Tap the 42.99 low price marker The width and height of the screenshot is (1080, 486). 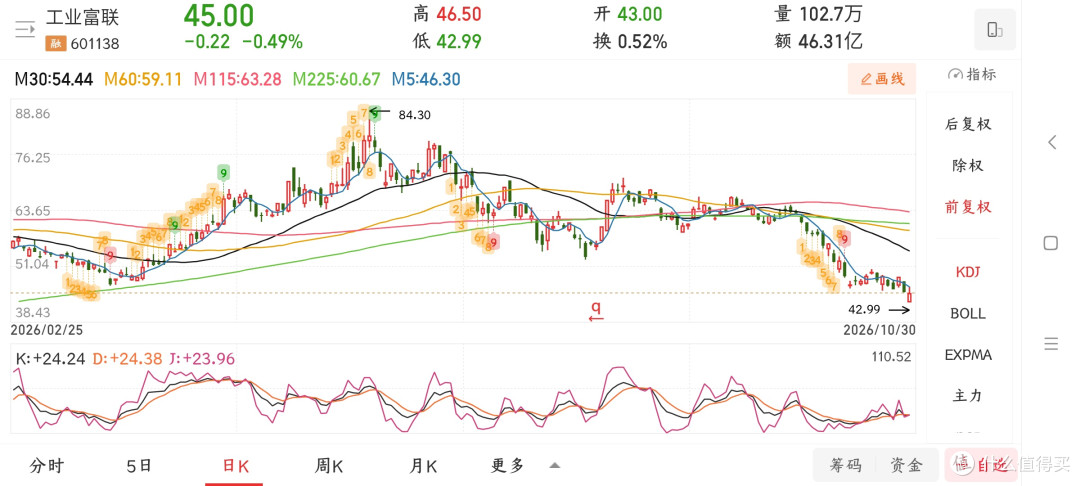tap(864, 310)
